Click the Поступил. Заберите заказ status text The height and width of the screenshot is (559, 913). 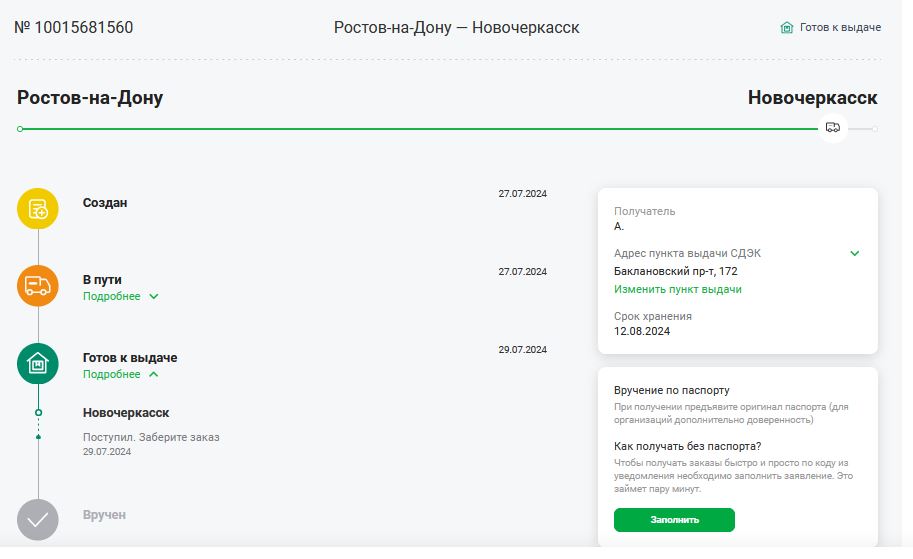(x=151, y=437)
